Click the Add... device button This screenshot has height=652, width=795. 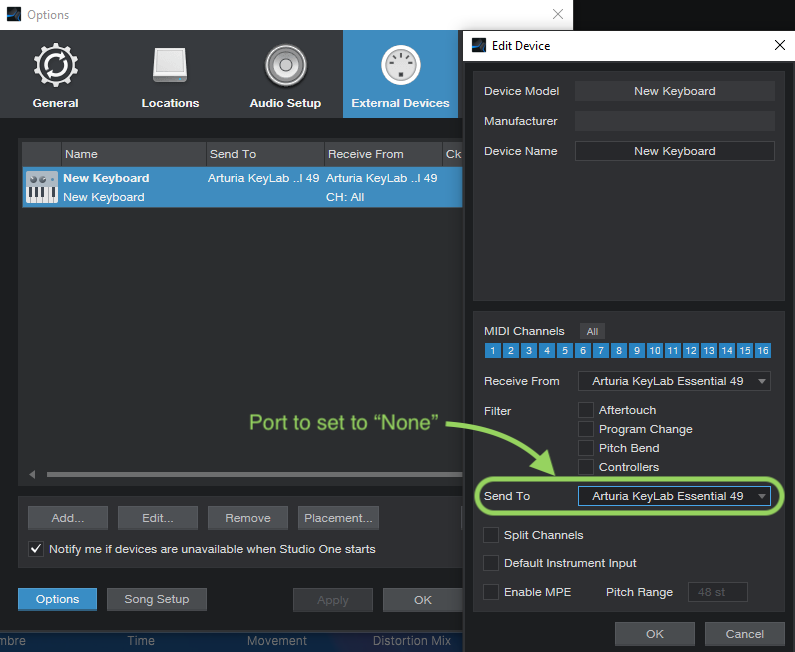[x=68, y=518]
